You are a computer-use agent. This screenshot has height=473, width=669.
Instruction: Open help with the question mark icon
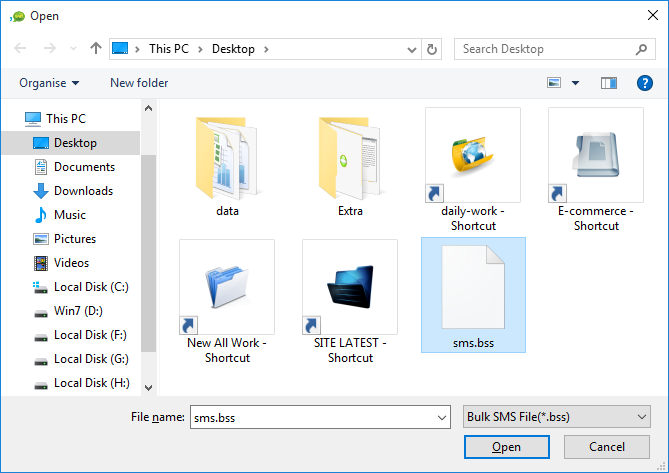coord(645,83)
